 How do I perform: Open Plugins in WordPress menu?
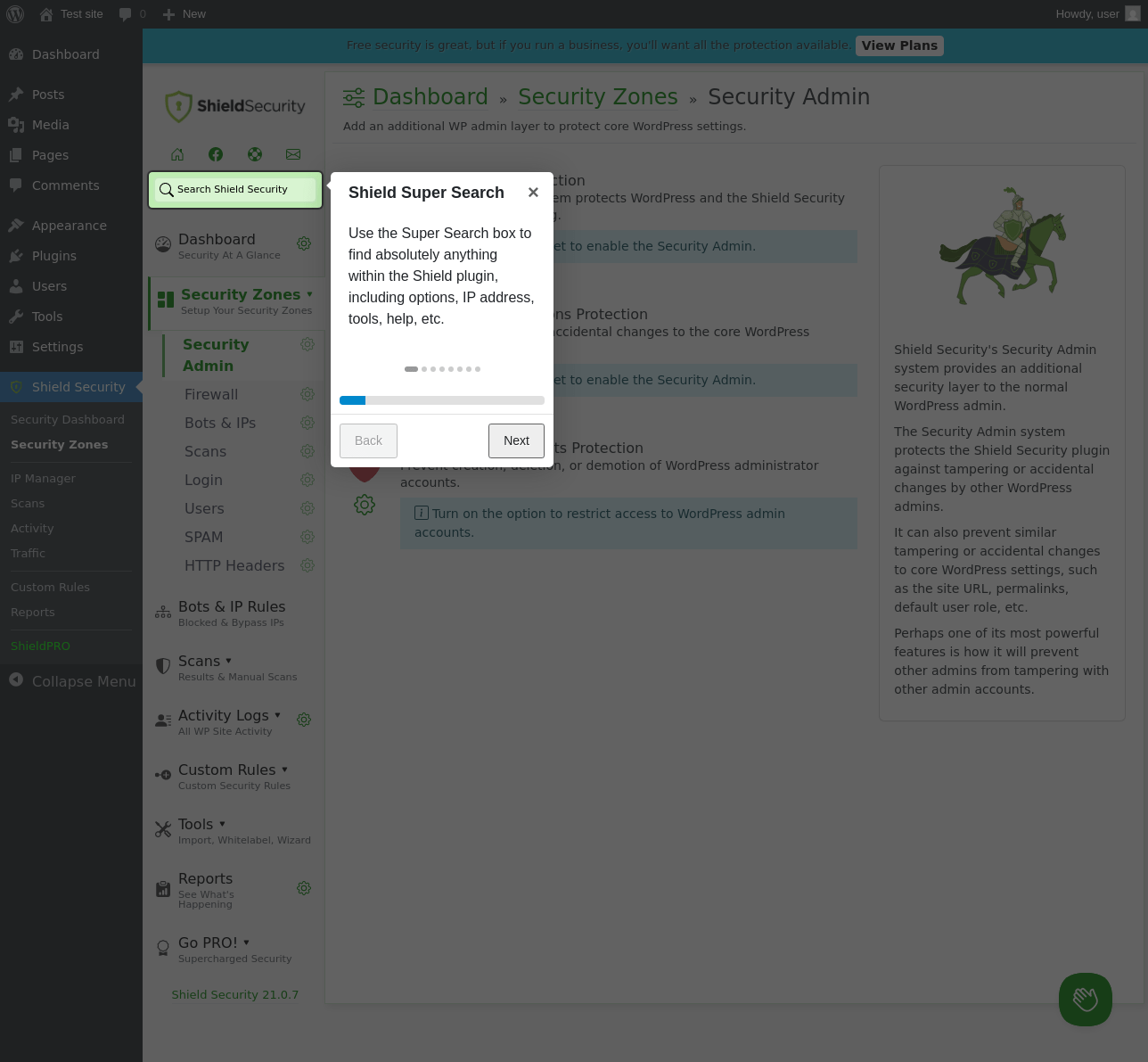click(71, 256)
